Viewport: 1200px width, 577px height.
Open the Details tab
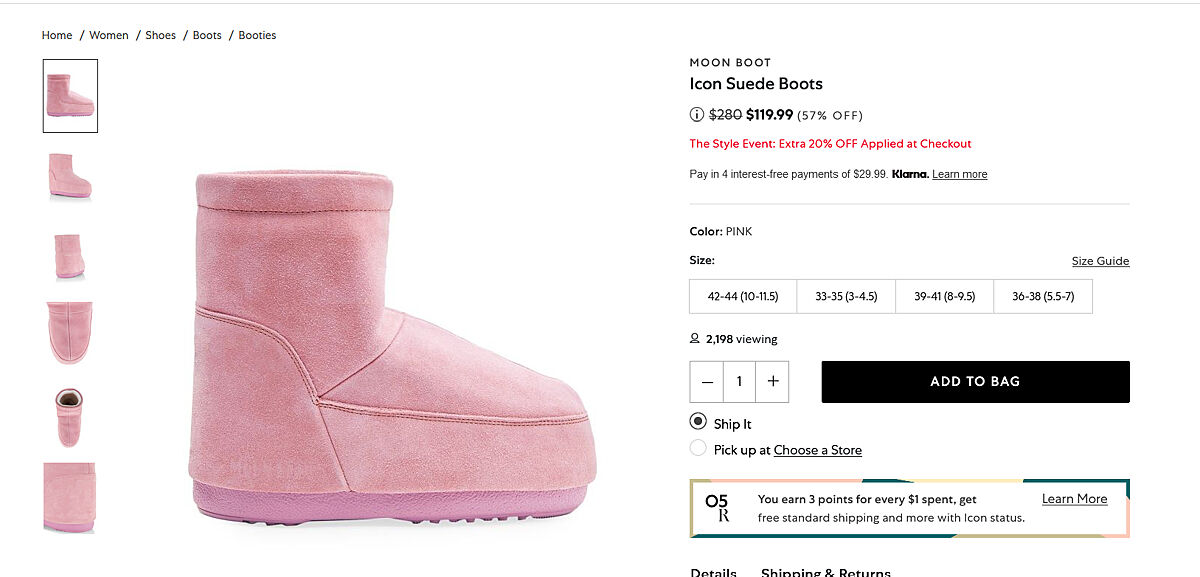tap(713, 572)
